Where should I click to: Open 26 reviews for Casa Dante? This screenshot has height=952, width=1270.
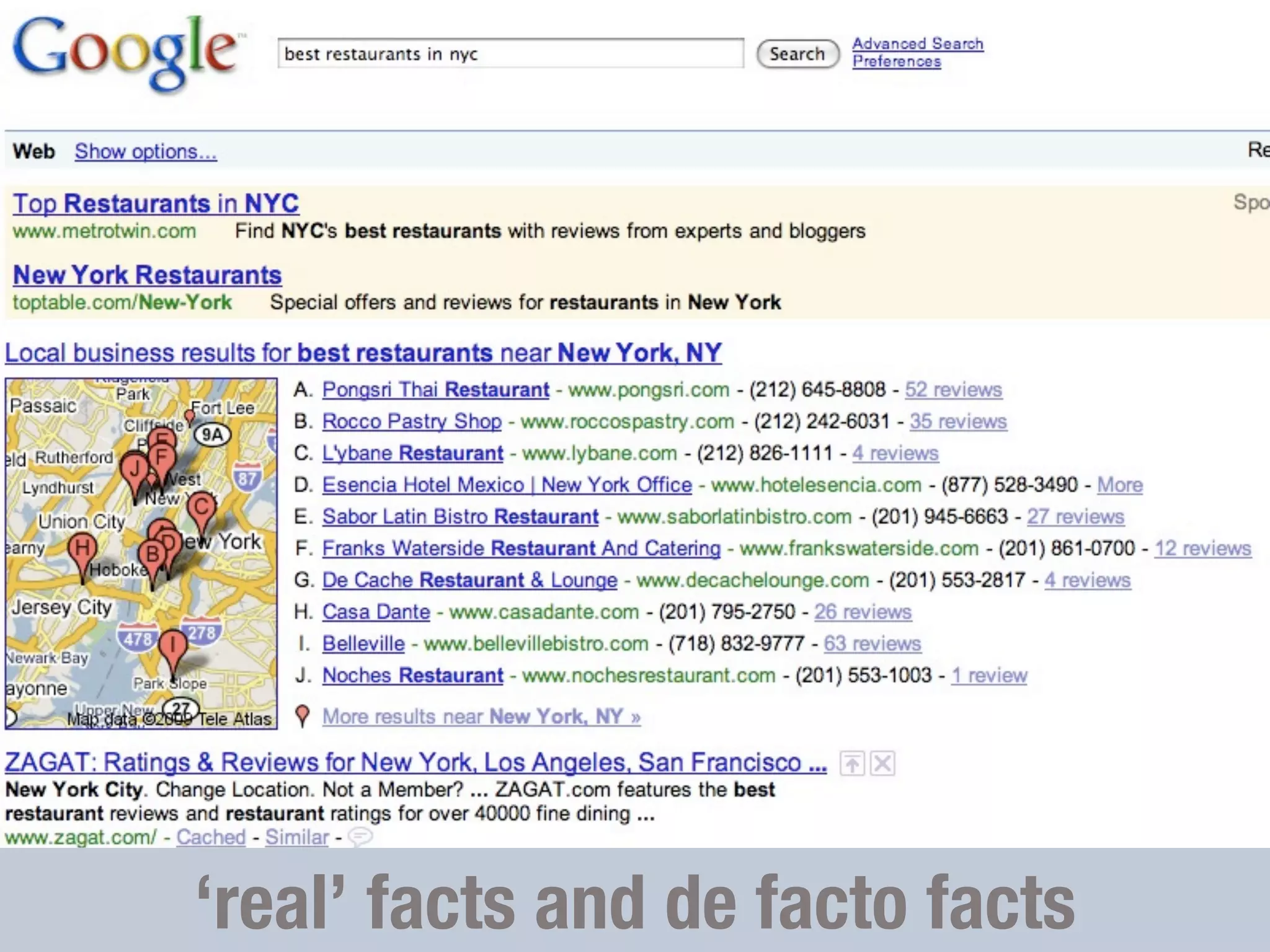[x=863, y=611]
